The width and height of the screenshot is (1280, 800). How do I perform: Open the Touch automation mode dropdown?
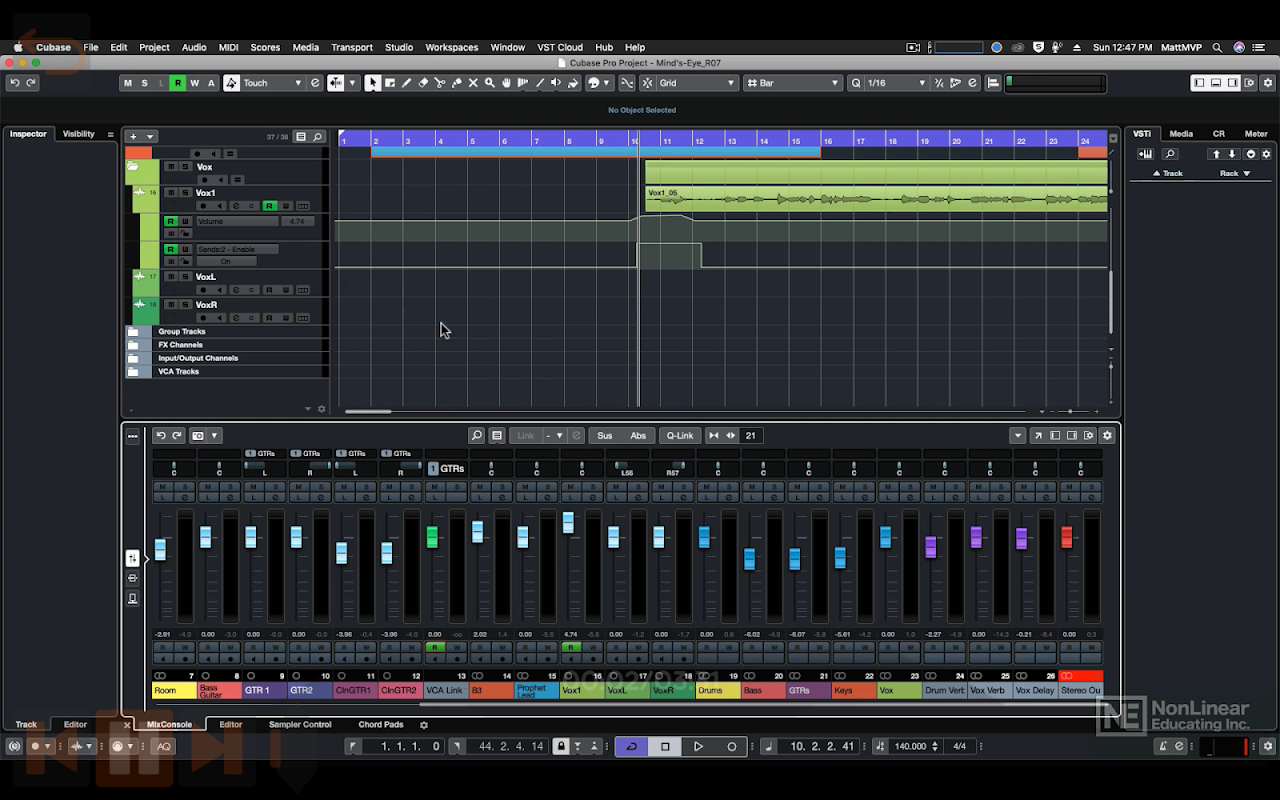[272, 83]
